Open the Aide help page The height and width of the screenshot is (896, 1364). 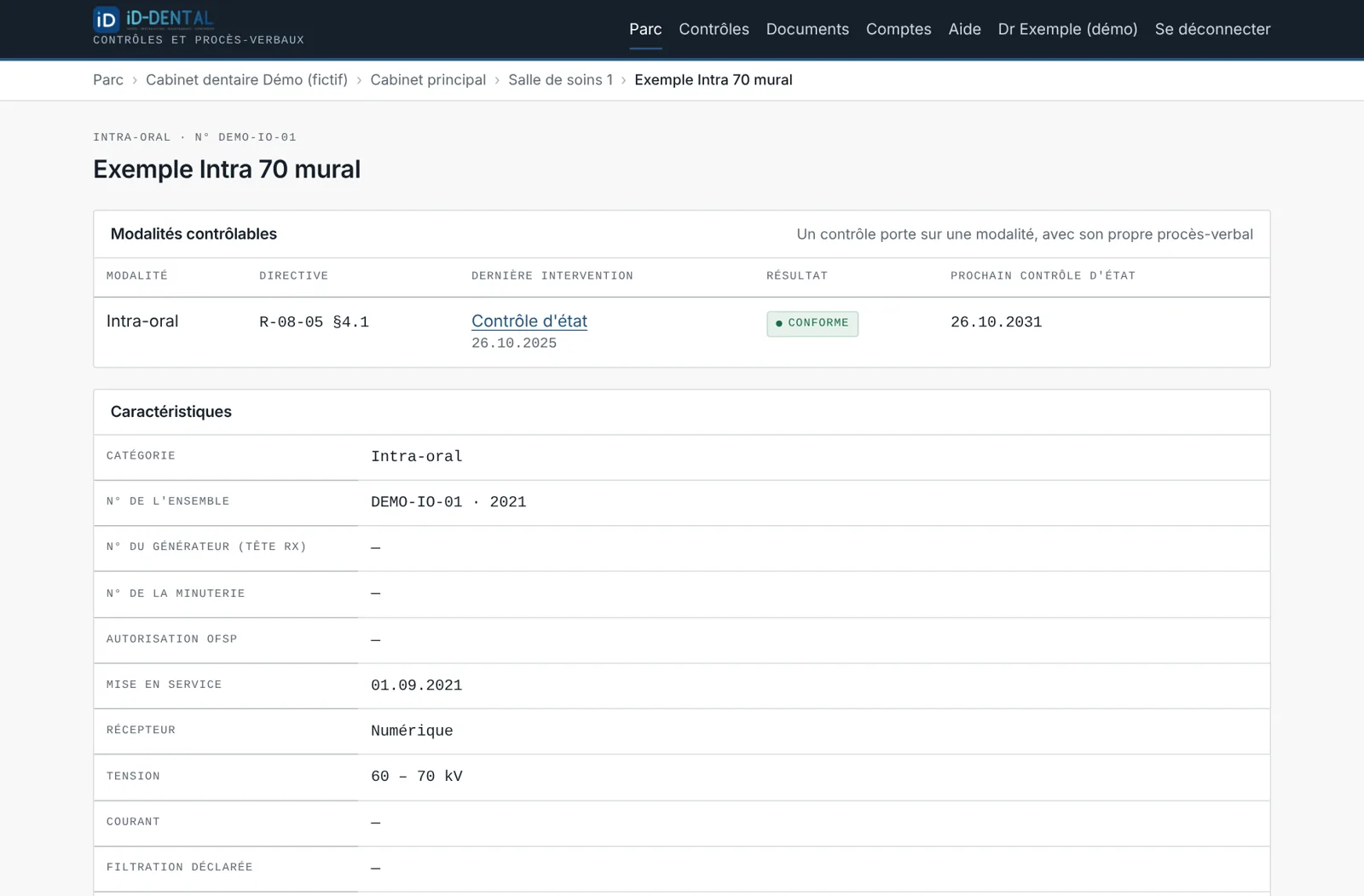pyautogui.click(x=964, y=29)
